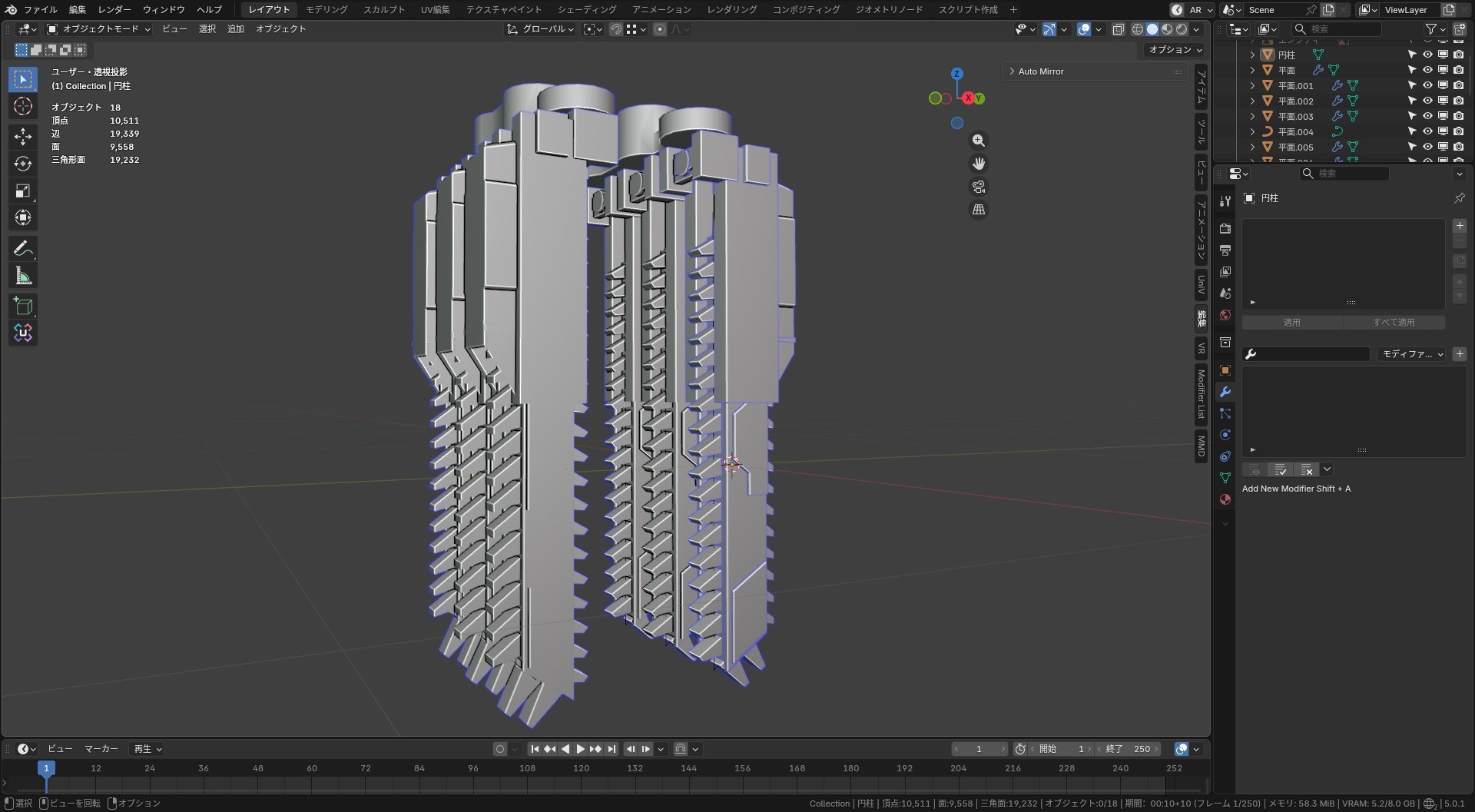Switch to orthographic grid view icon

click(978, 210)
